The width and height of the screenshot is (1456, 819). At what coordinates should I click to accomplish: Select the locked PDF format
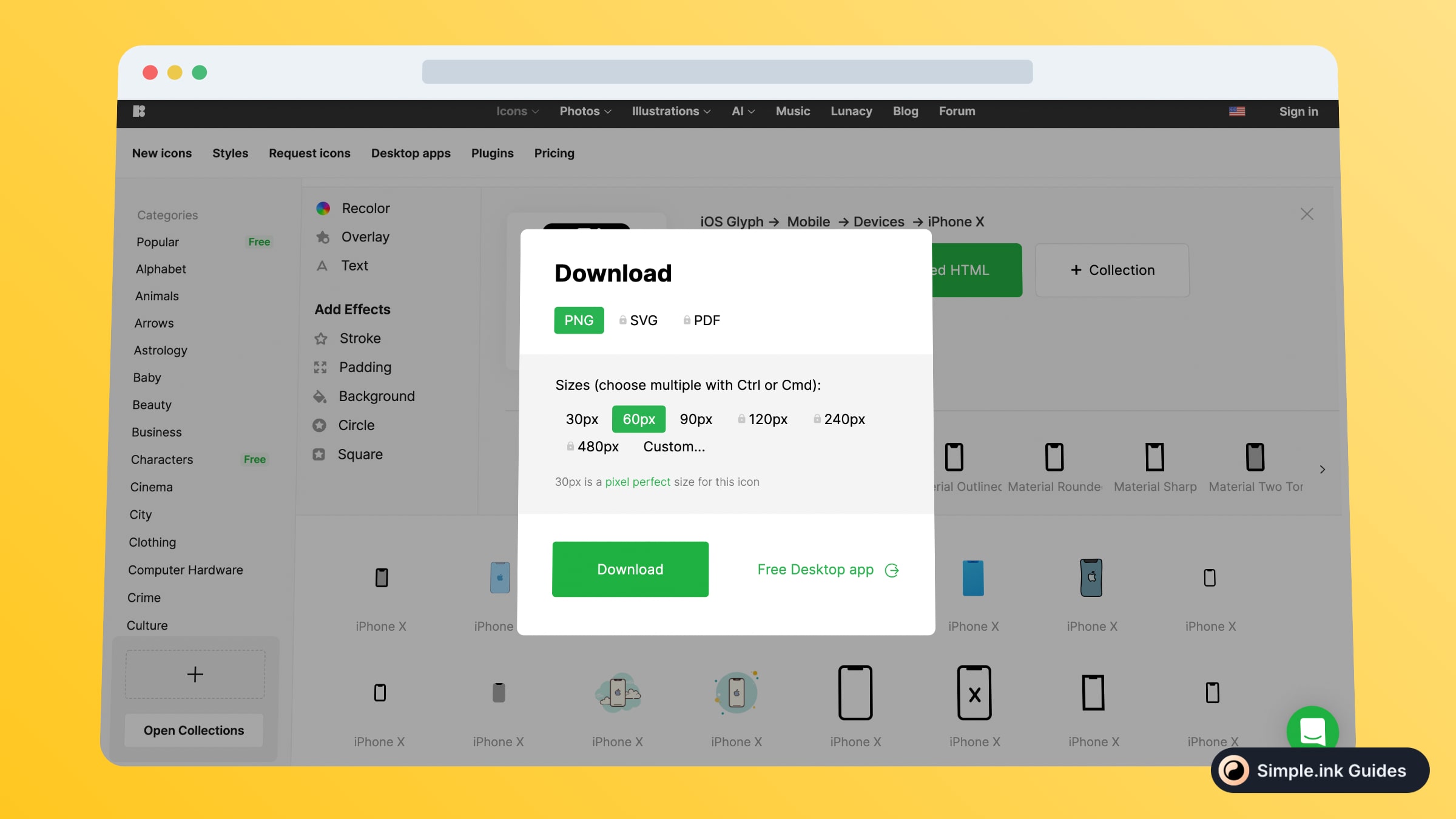(x=702, y=320)
